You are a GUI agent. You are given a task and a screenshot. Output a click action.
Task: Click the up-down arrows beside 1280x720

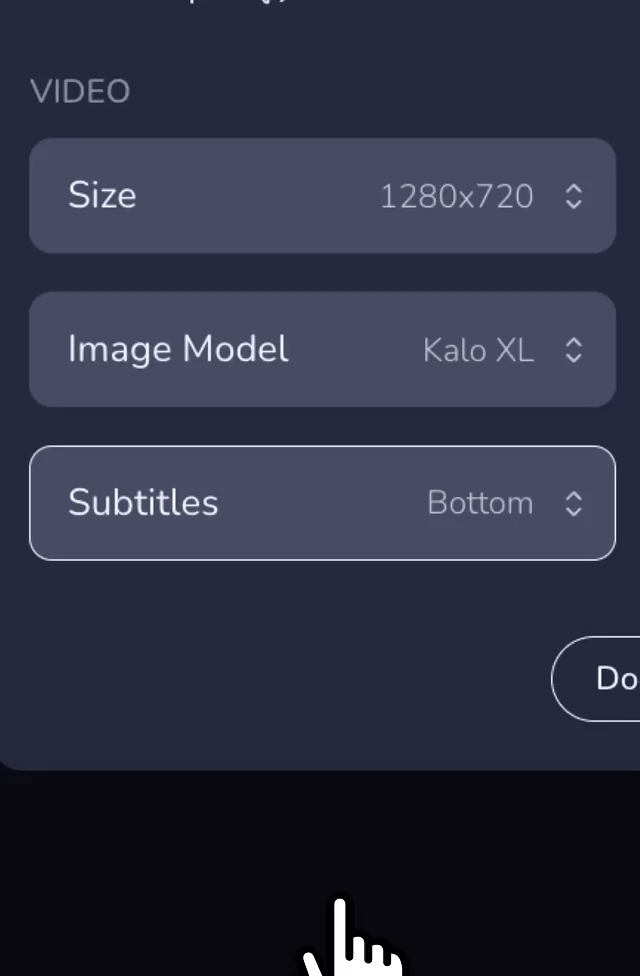pos(574,196)
